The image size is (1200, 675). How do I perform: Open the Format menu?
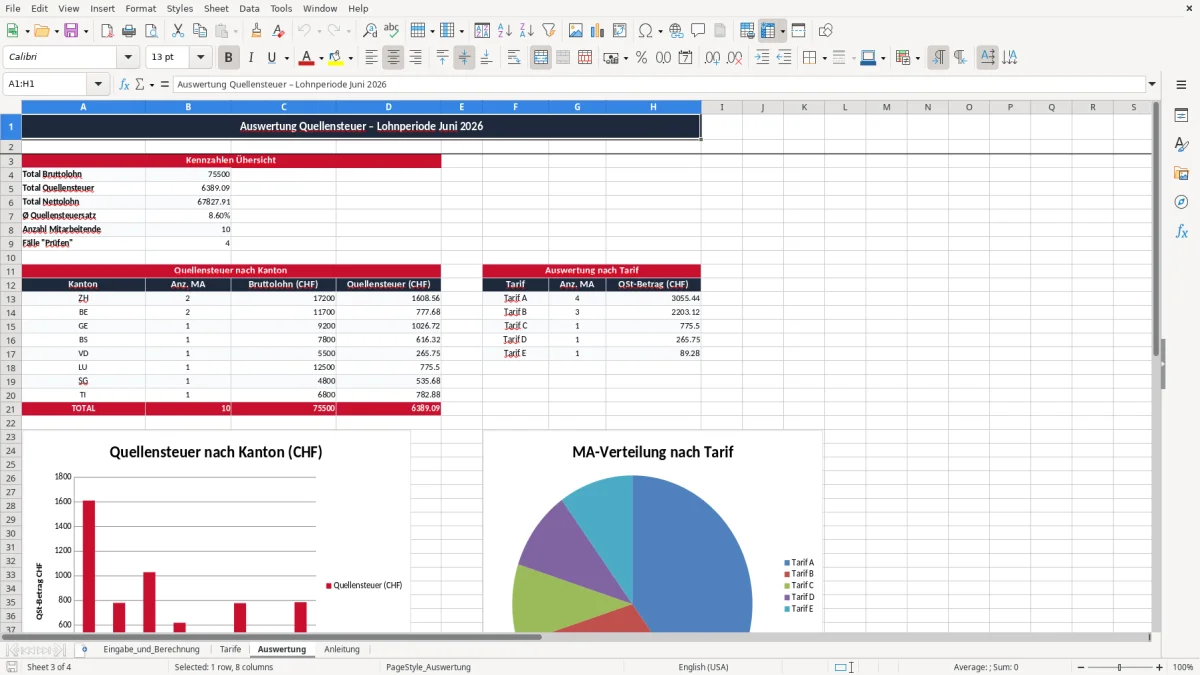tap(141, 8)
